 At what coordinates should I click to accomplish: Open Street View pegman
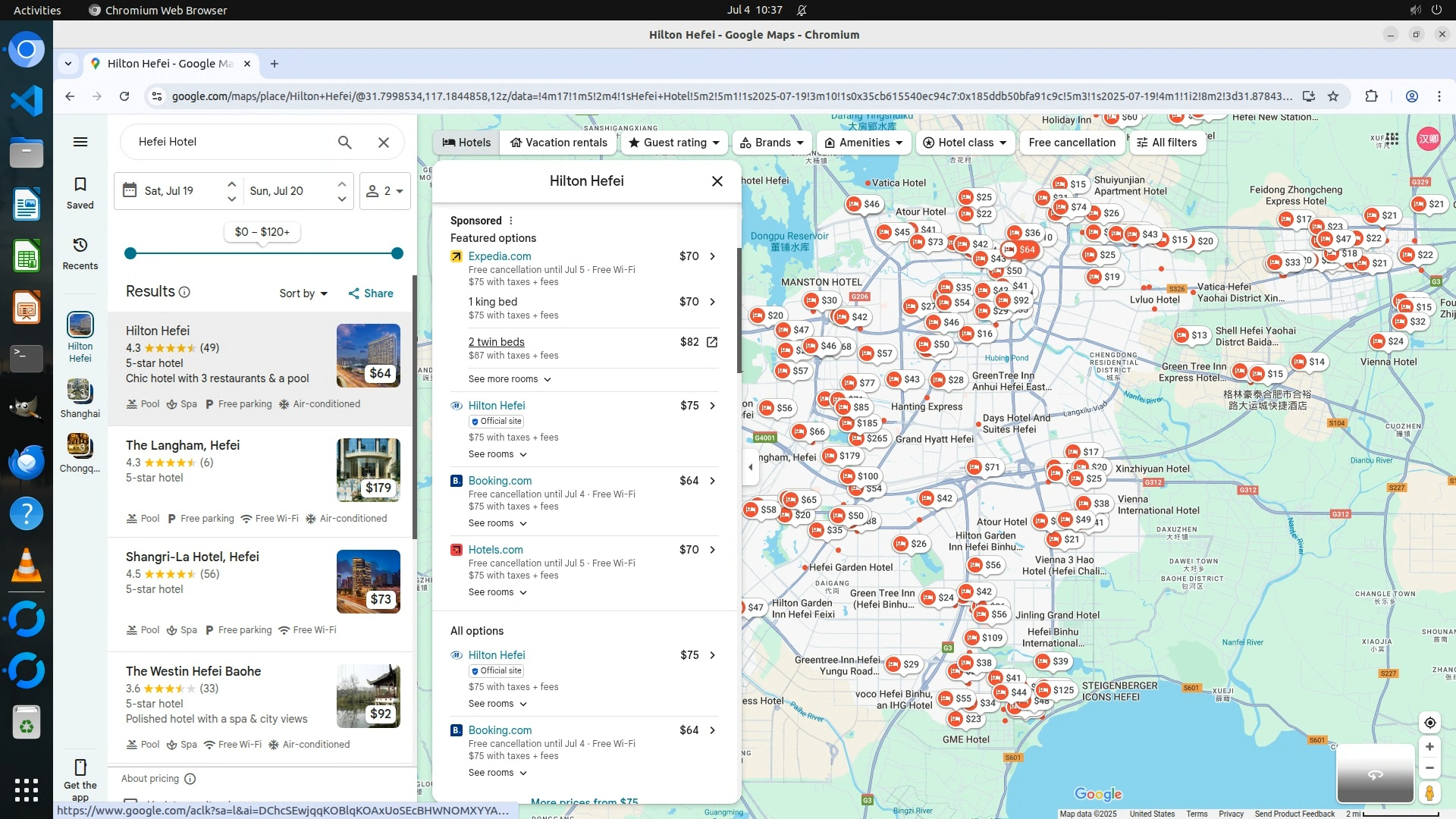point(1429,793)
